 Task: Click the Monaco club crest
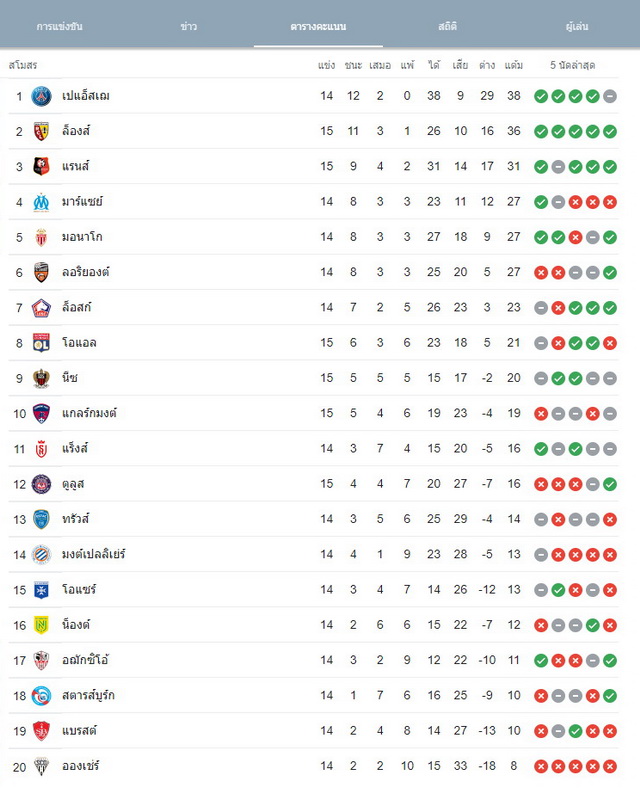point(41,237)
